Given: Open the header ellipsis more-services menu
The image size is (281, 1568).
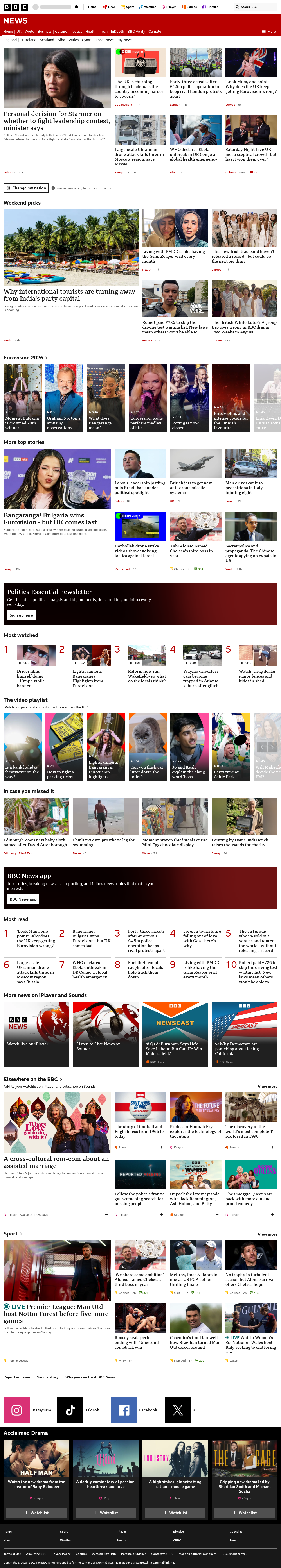Looking at the screenshot, I should [227, 7].
